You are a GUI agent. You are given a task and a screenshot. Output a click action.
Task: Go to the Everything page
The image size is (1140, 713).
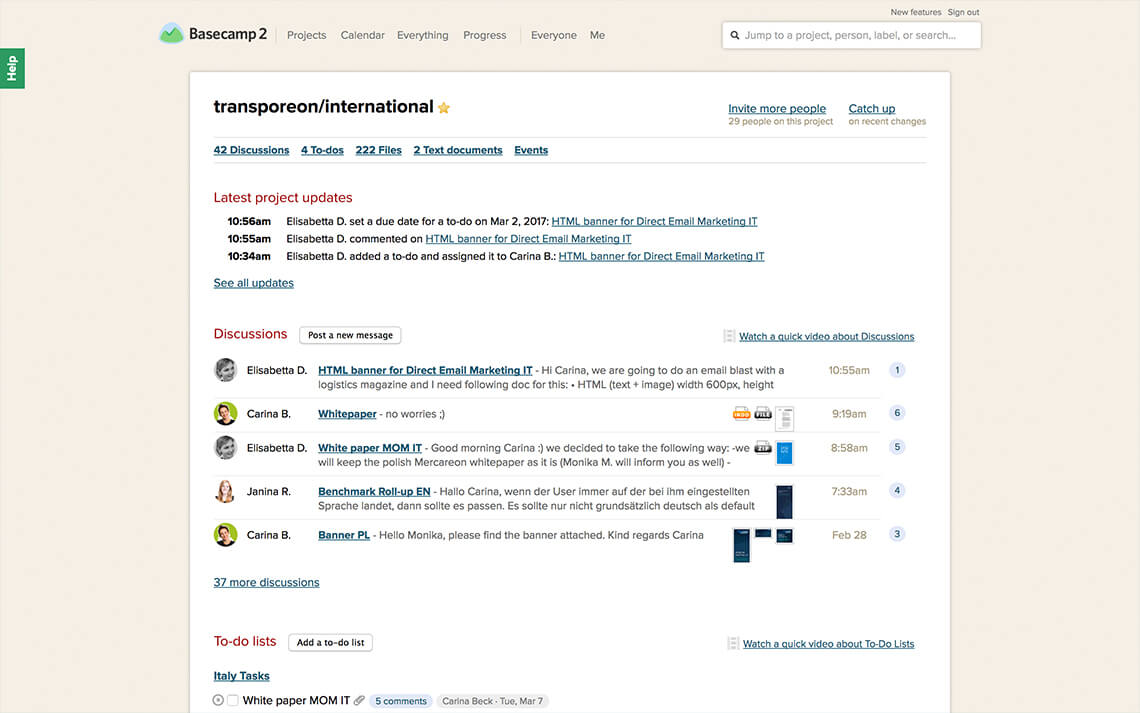click(422, 35)
